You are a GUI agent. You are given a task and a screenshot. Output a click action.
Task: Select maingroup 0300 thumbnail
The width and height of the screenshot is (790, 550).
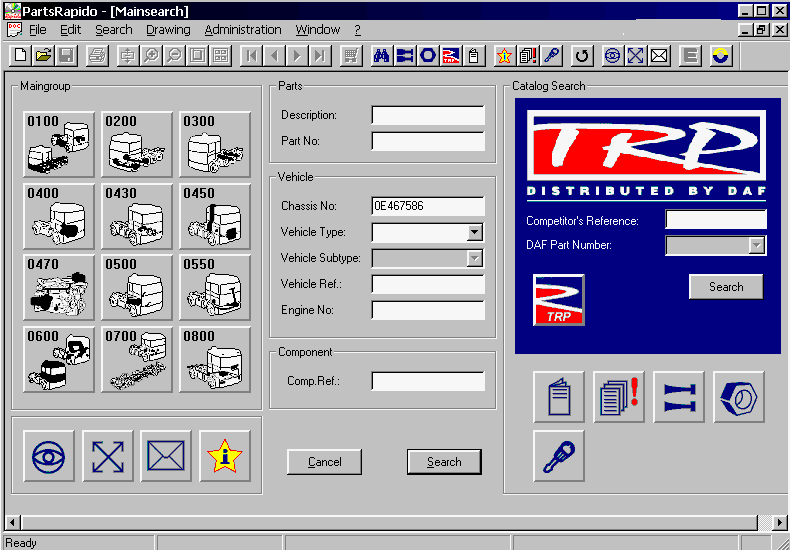tap(215, 145)
